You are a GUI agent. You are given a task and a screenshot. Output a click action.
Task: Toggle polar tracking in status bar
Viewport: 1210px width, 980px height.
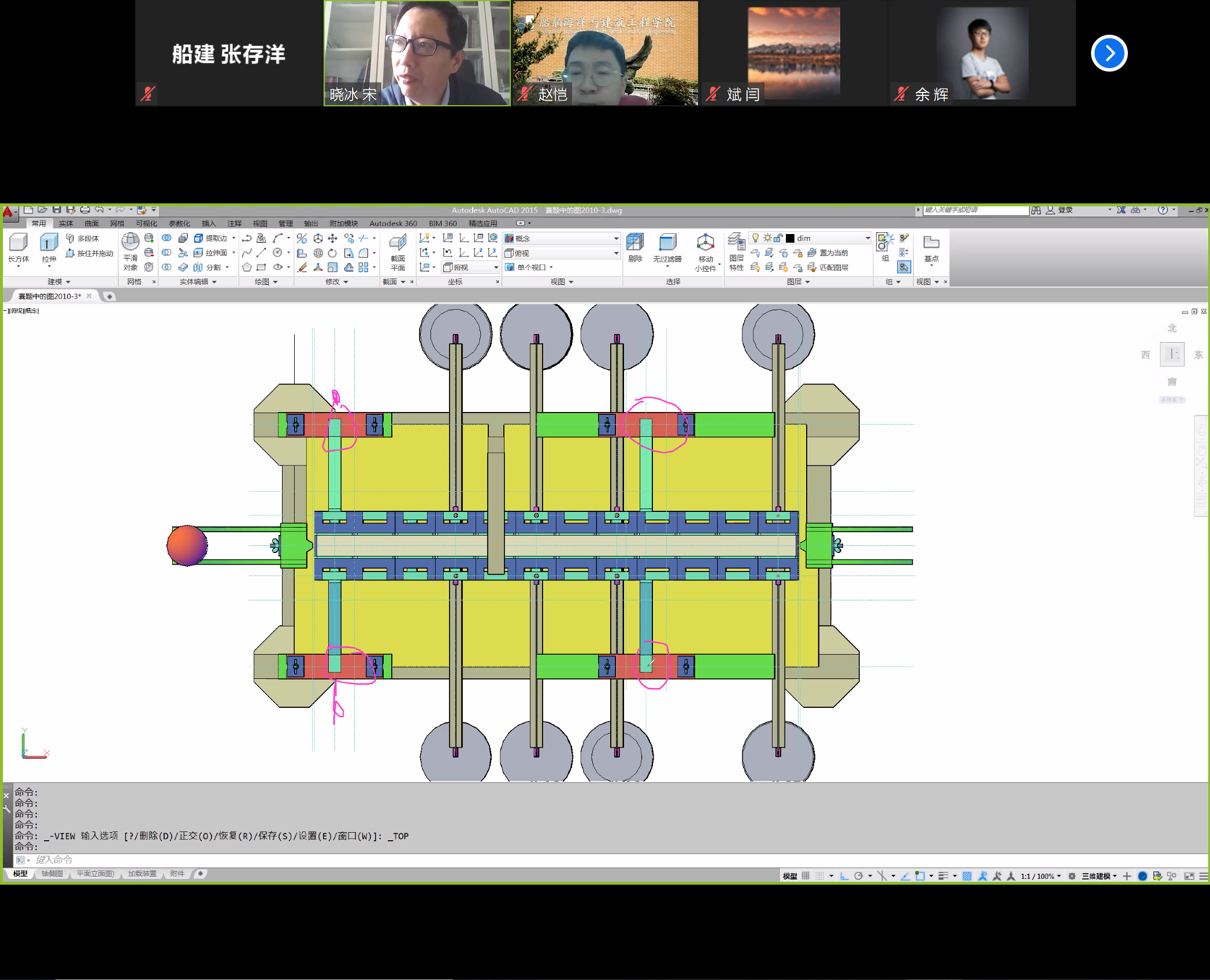click(859, 876)
